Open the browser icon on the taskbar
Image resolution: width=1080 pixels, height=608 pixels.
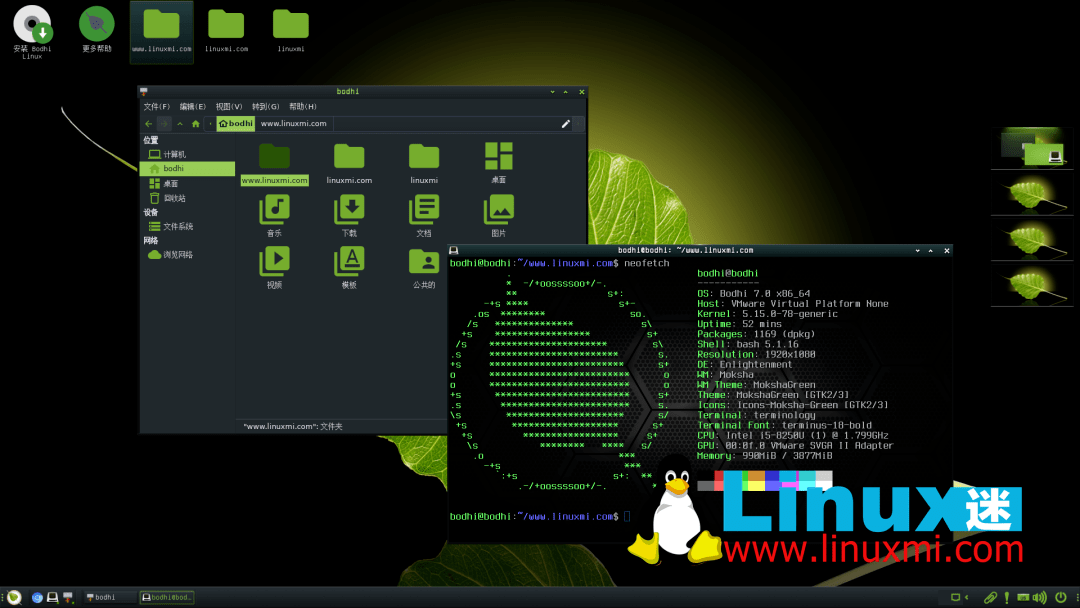(37, 597)
